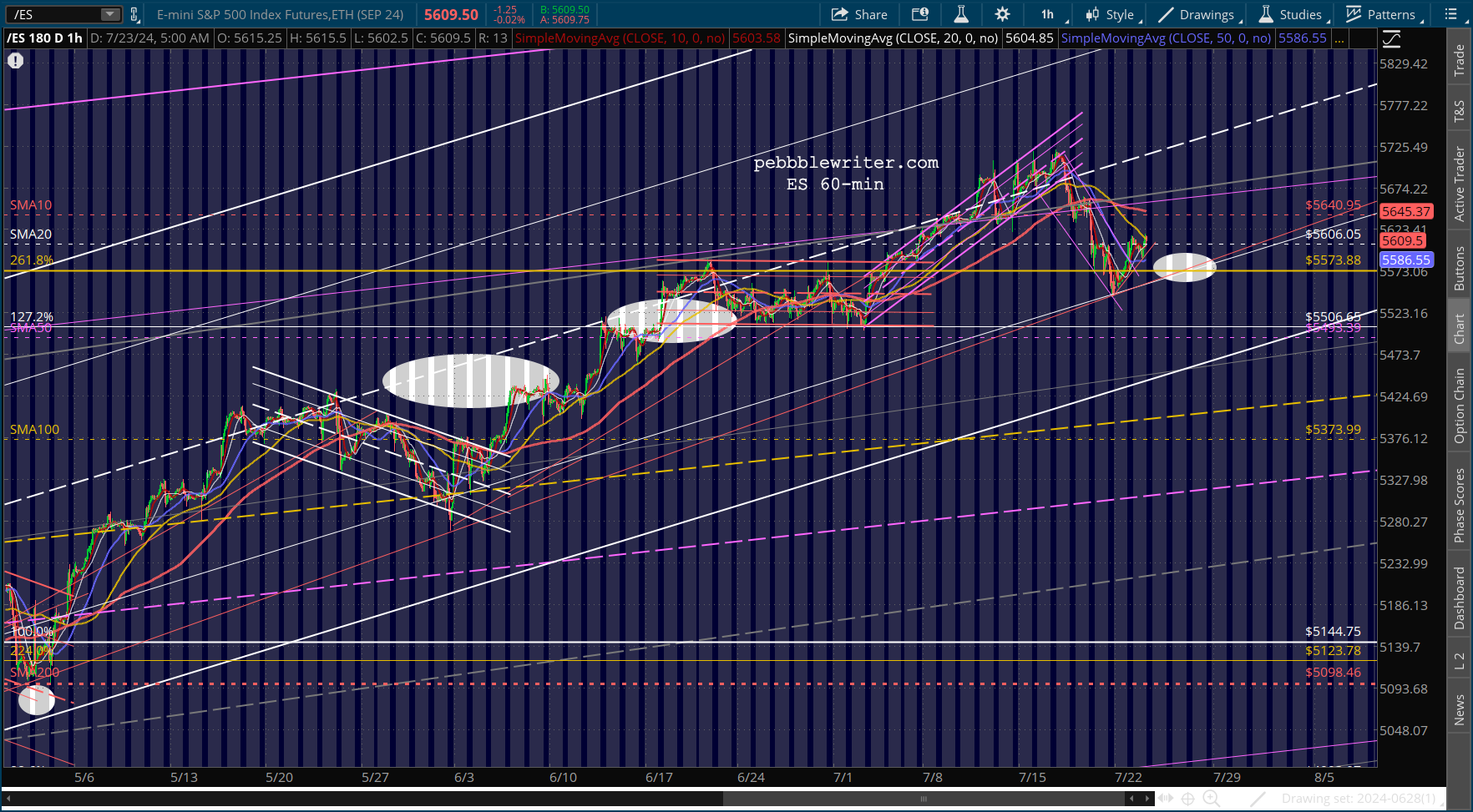Click the expand horizontal arrows icon in bottom bar
The image size is (1473, 812).
coord(1166,799)
